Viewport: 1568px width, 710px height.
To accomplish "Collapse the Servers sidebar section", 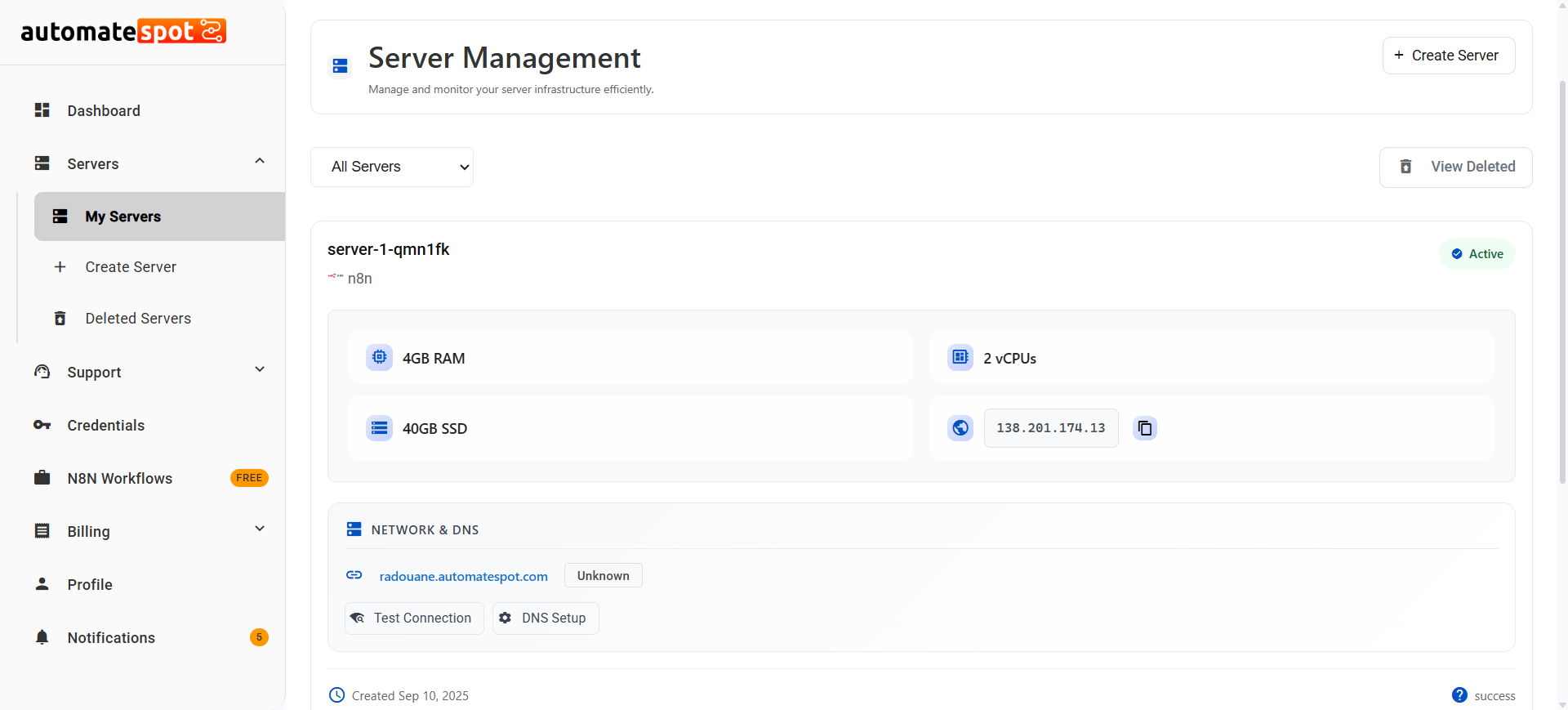I will click(260, 161).
